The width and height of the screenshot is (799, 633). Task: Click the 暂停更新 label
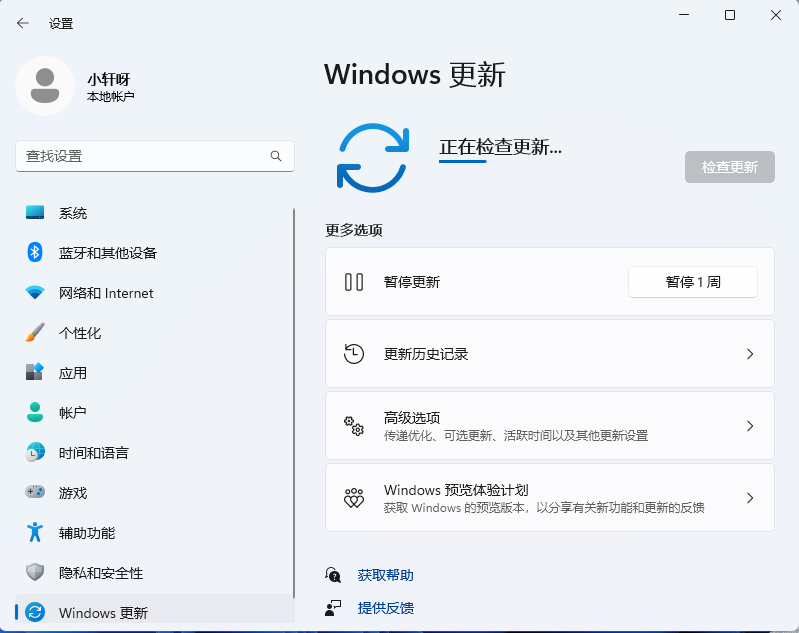click(412, 282)
